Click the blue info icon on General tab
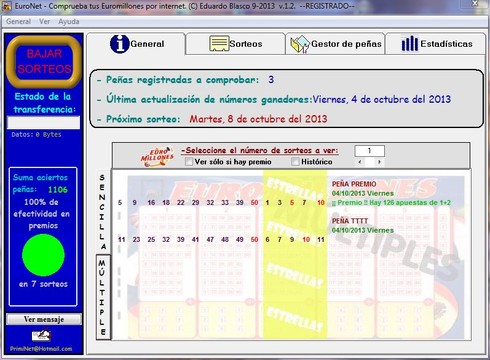The image size is (490, 360). pyautogui.click(x=120, y=44)
